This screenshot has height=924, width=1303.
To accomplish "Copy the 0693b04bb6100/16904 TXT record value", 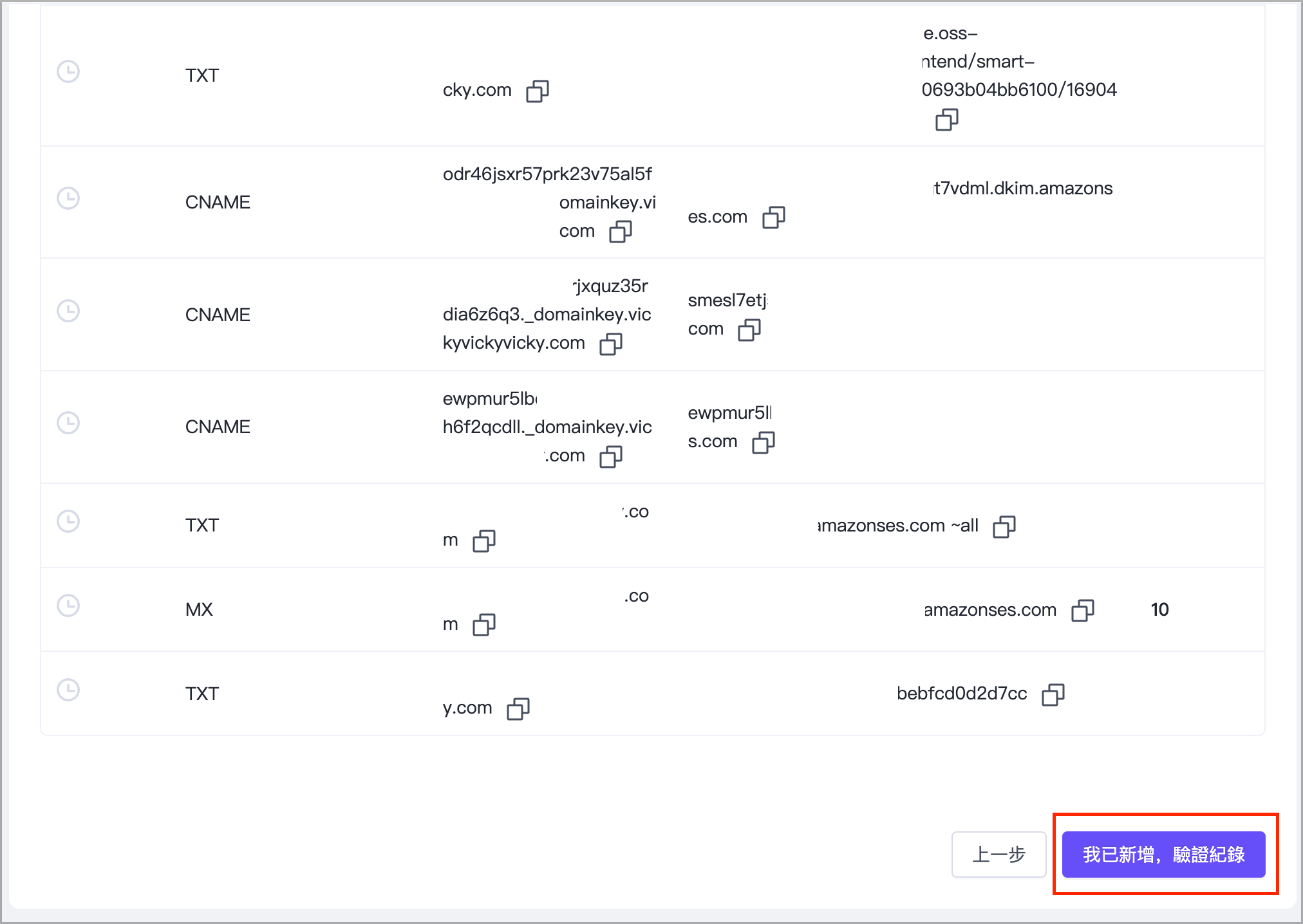I will (946, 120).
